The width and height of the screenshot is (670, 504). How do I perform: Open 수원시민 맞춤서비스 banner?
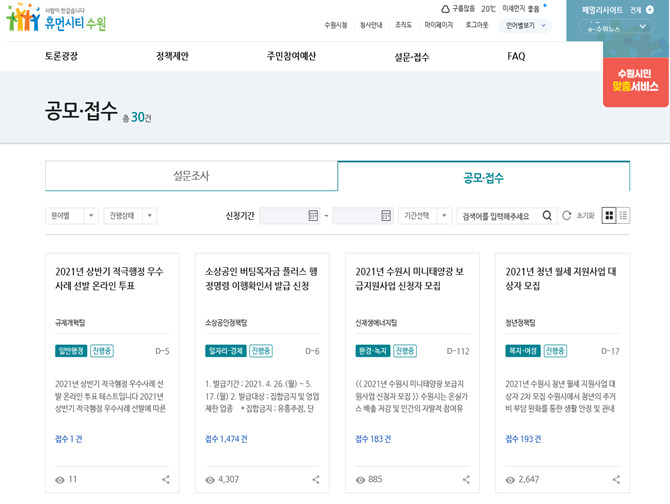click(x=635, y=81)
